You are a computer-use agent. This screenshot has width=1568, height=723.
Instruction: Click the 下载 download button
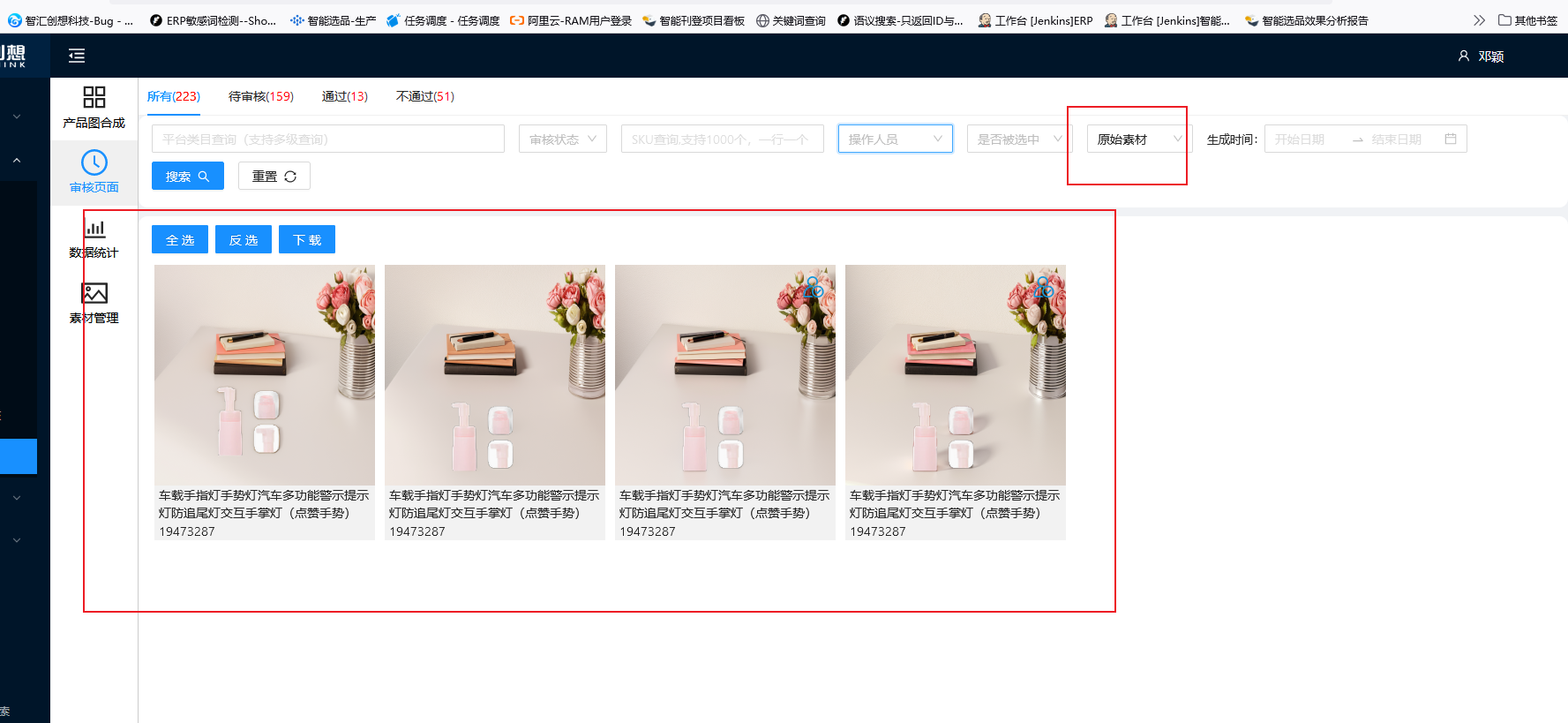click(x=307, y=239)
